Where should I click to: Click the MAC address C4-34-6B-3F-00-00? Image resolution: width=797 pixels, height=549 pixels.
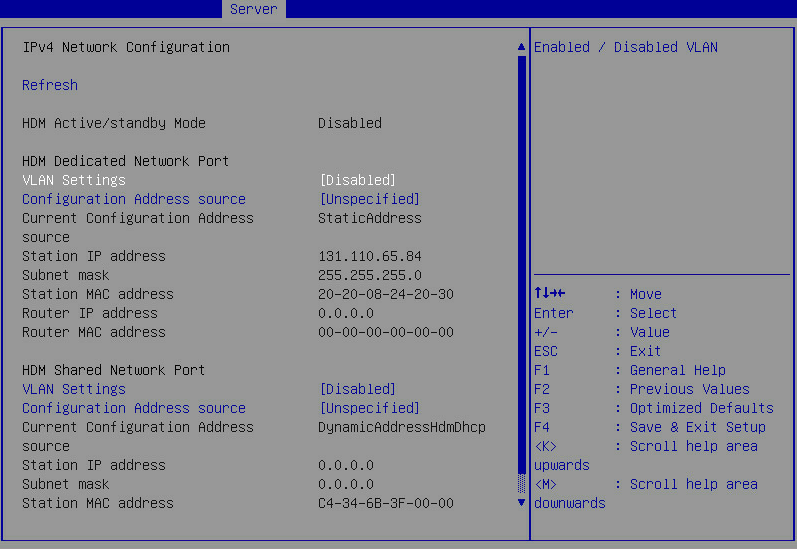click(x=386, y=503)
